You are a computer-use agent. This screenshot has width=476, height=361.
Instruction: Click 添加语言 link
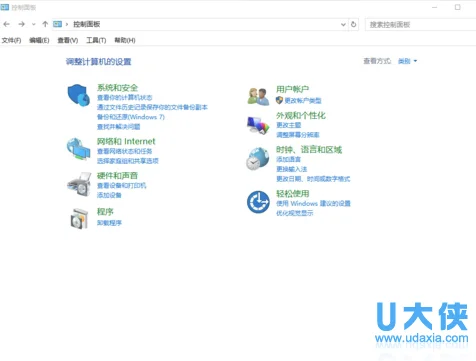point(289,159)
